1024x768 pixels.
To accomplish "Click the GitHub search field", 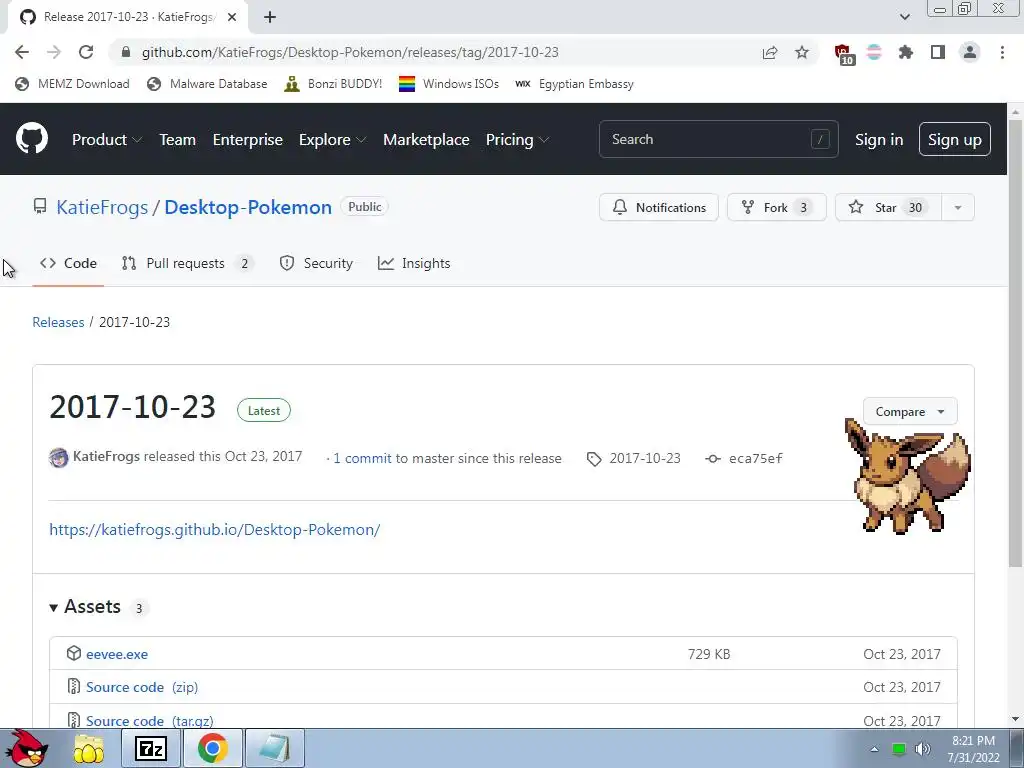I will point(718,139).
